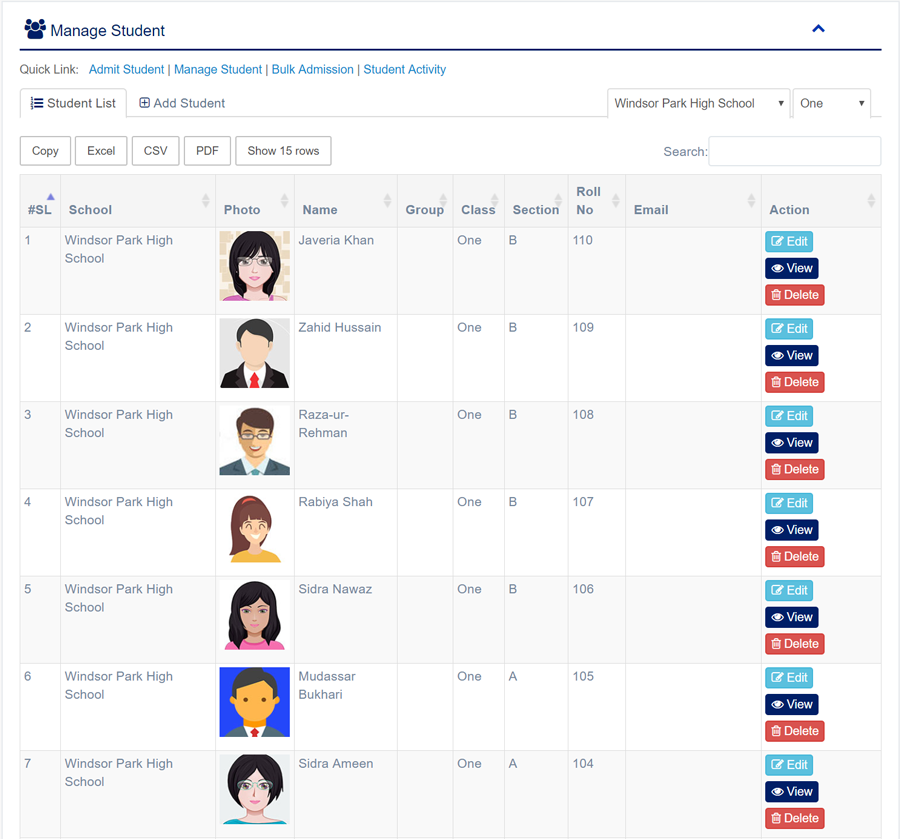Select the Student List tab
900x839 pixels.
(73, 103)
